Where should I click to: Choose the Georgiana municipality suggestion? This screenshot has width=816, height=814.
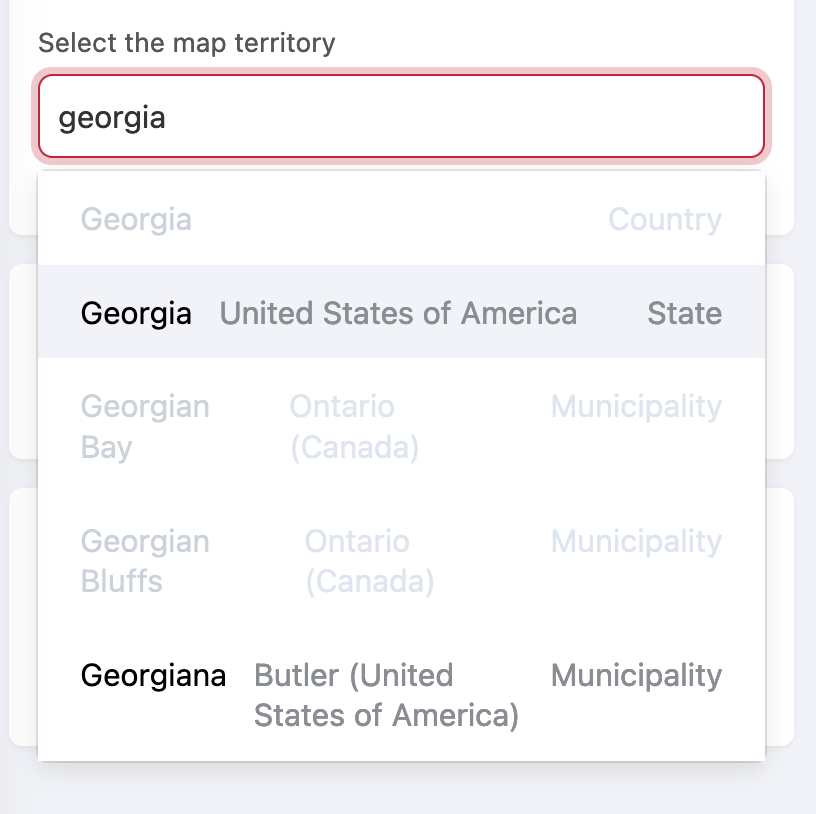(400, 695)
